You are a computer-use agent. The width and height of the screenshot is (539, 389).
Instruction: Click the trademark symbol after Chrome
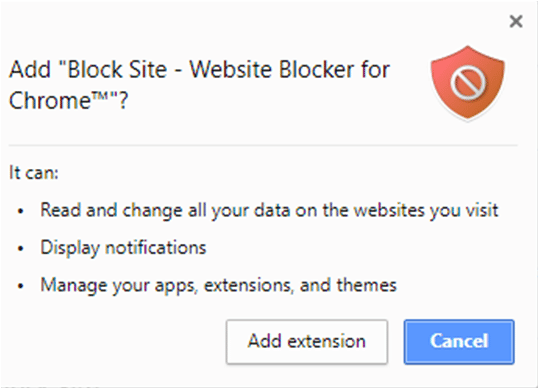point(100,97)
